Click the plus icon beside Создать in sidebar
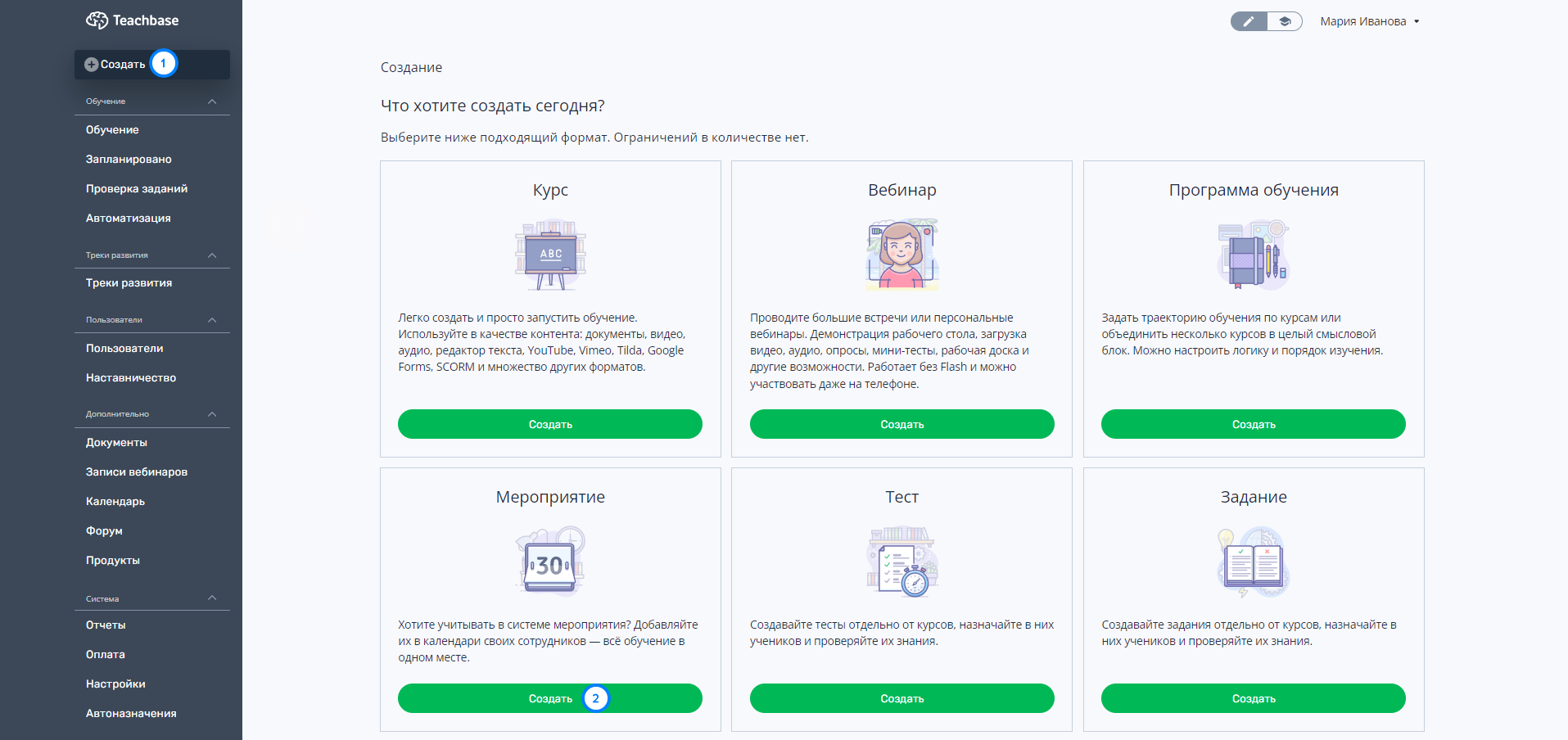 (92, 65)
